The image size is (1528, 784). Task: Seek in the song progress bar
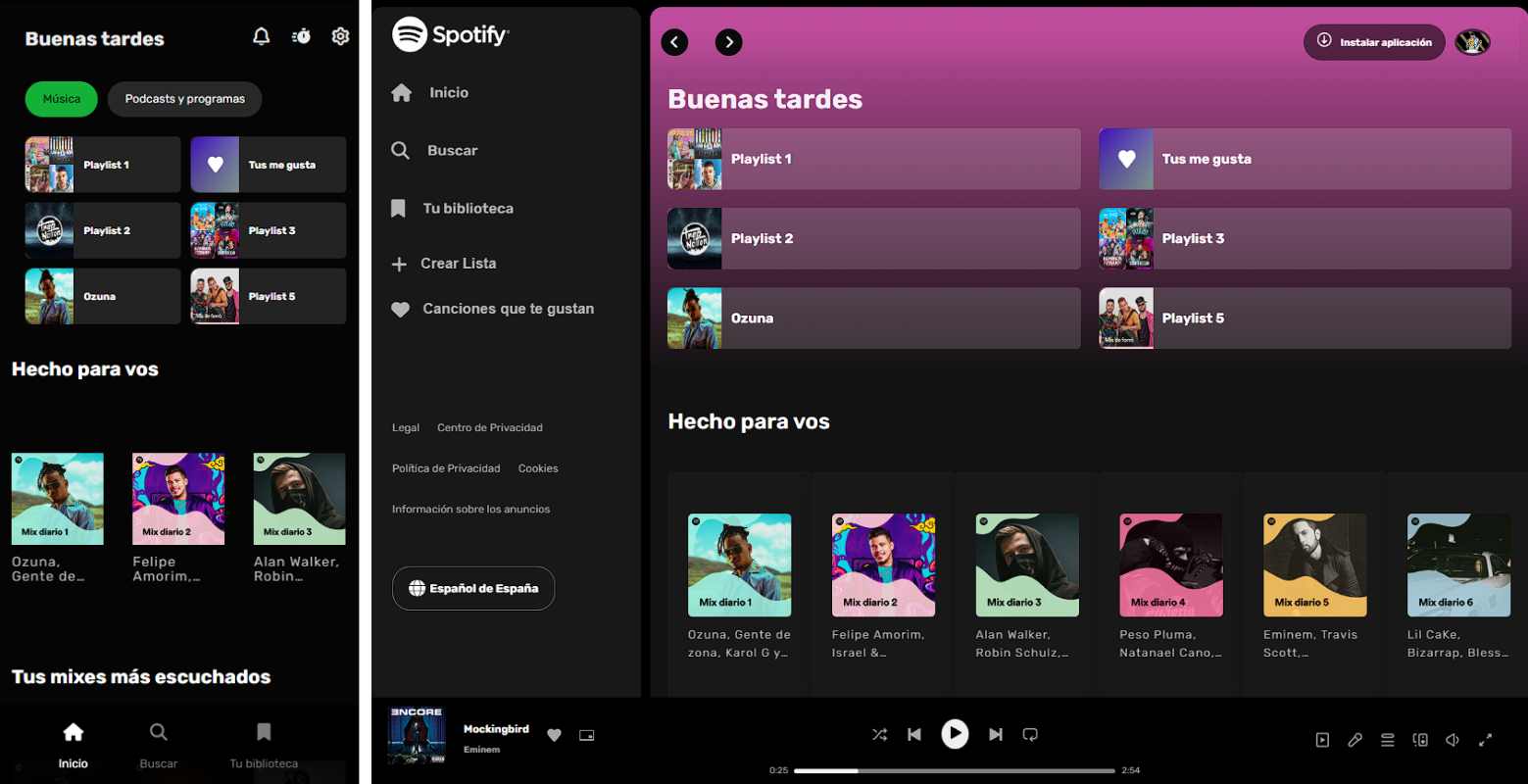point(955,770)
